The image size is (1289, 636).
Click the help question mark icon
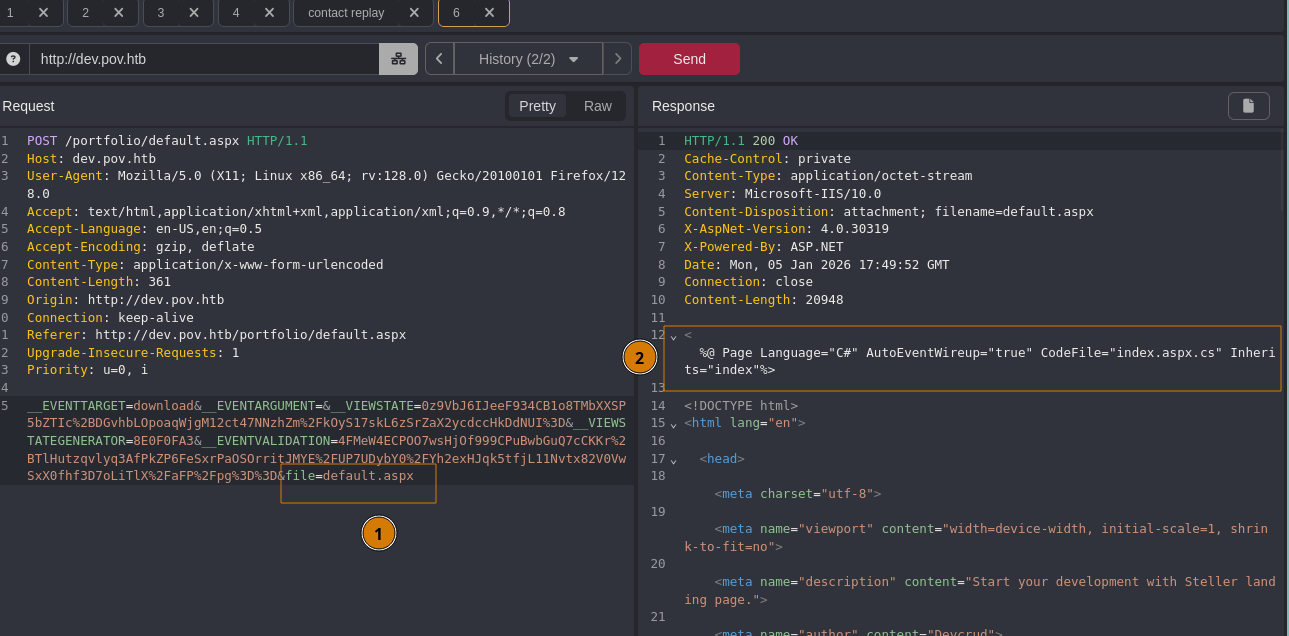click(13, 59)
